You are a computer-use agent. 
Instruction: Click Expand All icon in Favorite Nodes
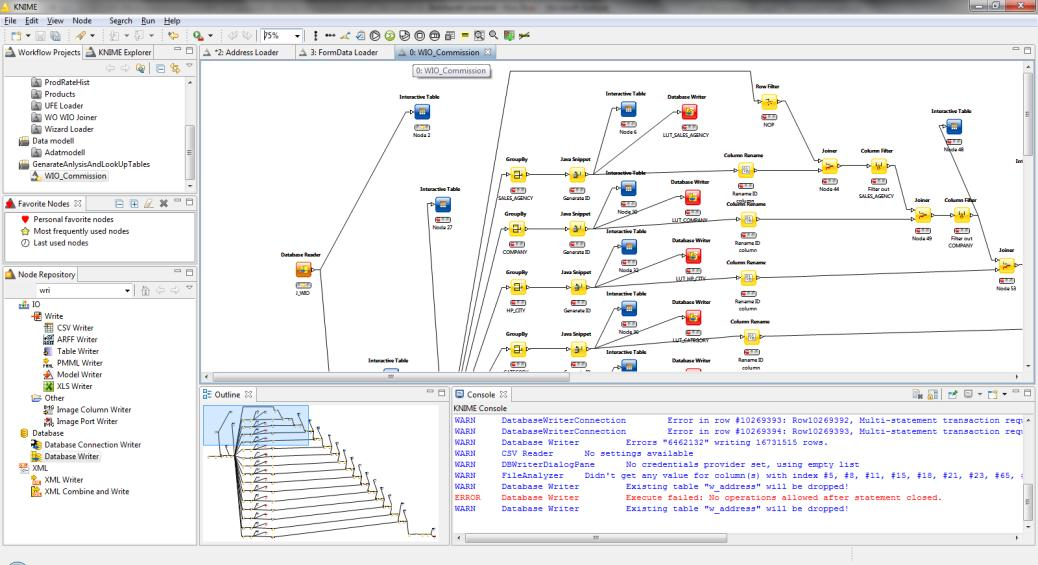(134, 203)
